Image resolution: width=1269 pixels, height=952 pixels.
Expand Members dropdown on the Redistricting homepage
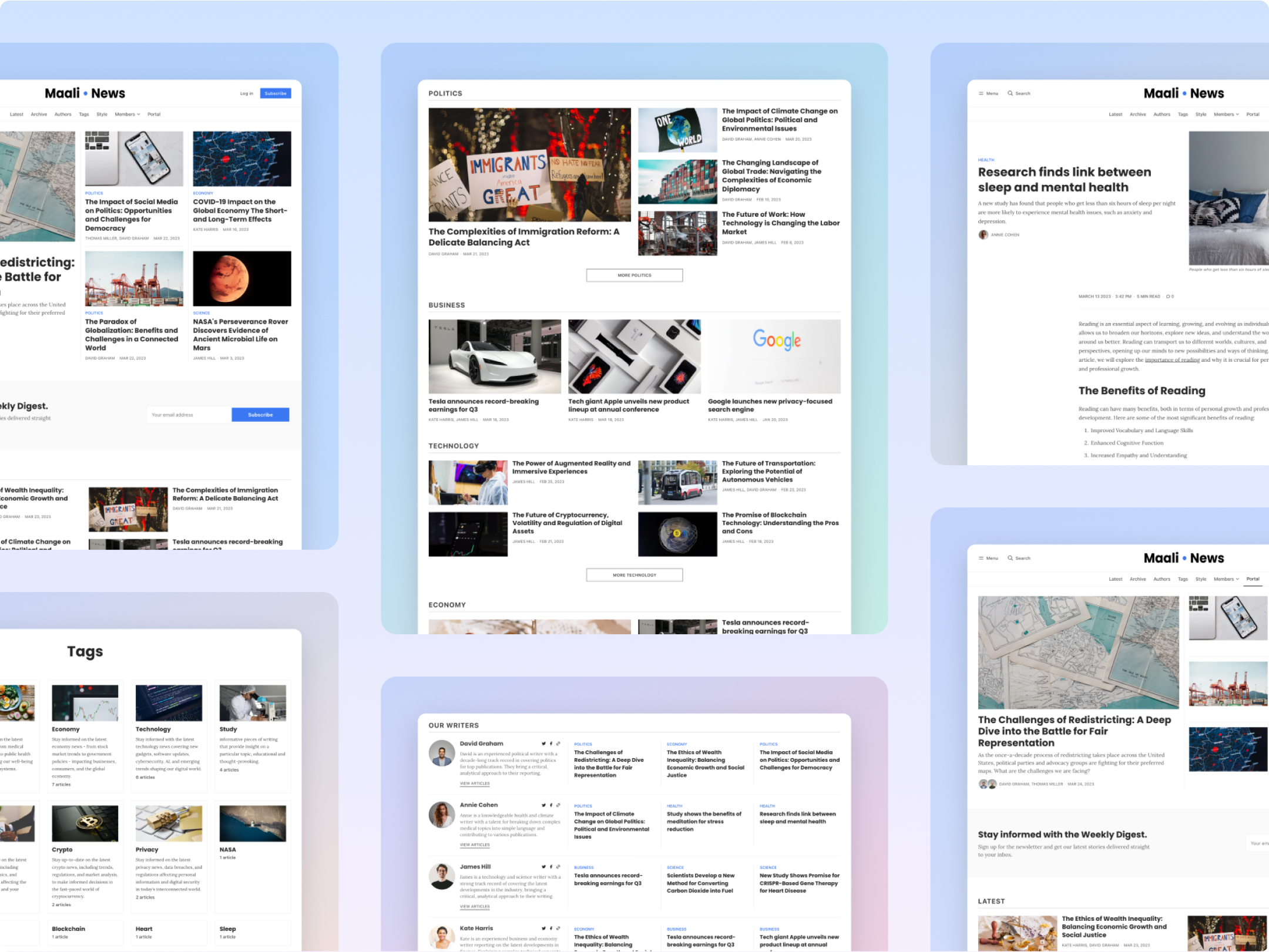(x=1226, y=579)
